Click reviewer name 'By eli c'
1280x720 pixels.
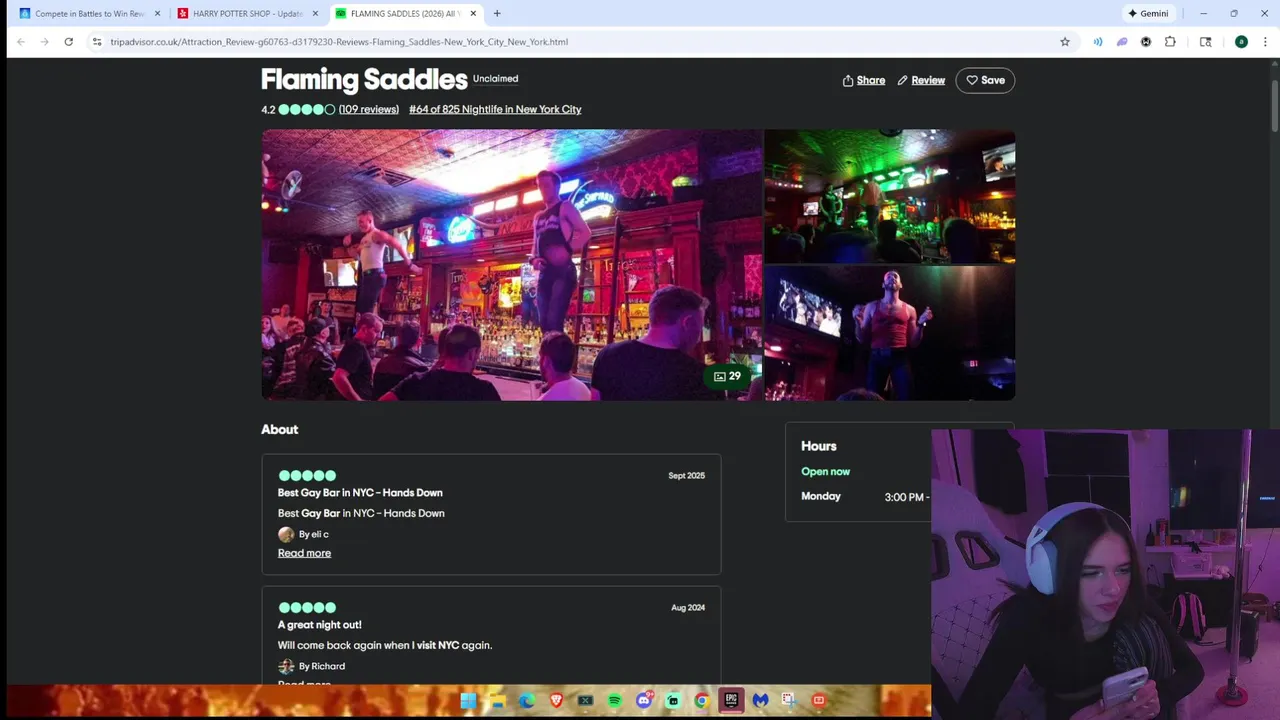point(314,534)
